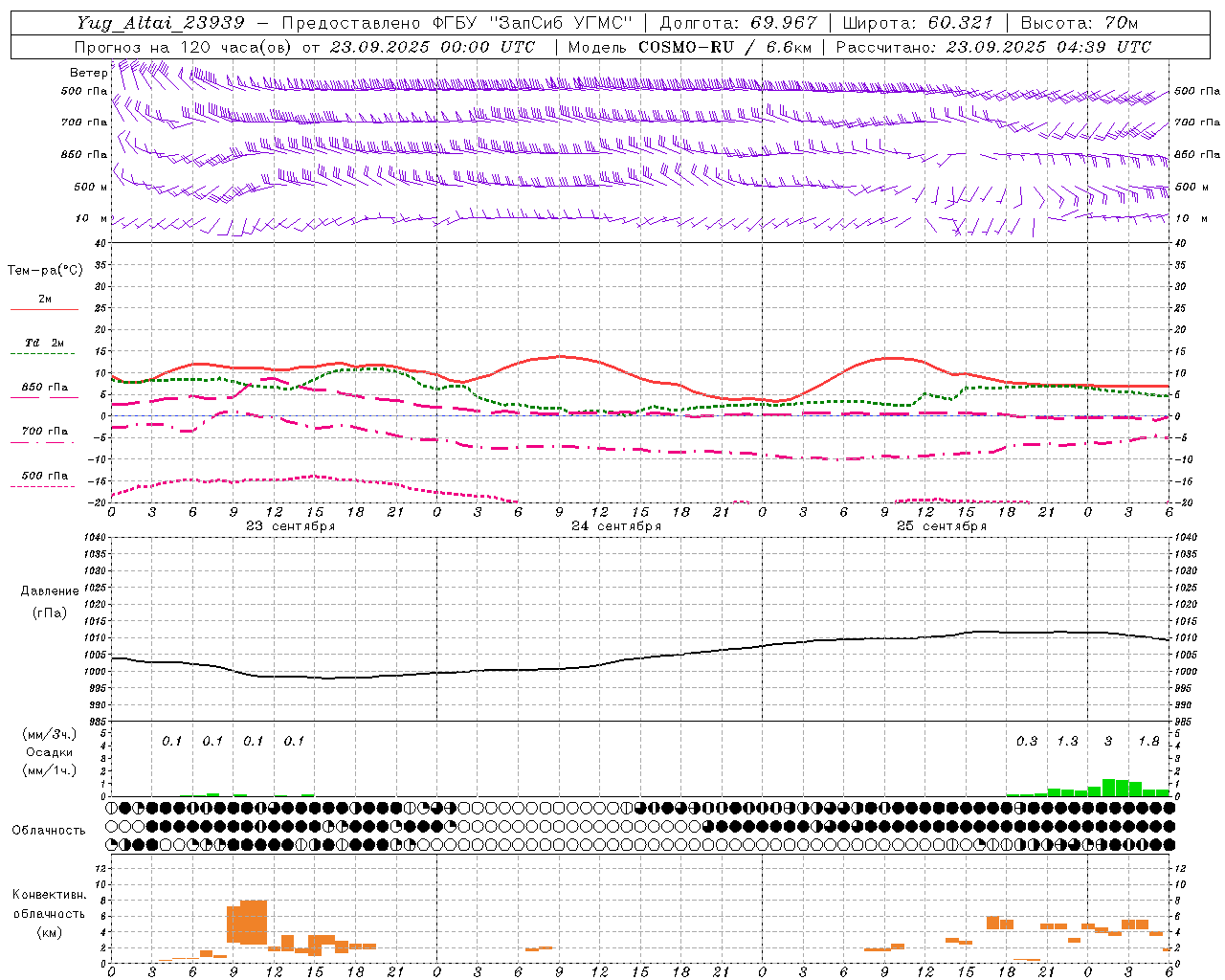Select the 0.3 three-hour precipitation value
1225x980 pixels.
1027,742
